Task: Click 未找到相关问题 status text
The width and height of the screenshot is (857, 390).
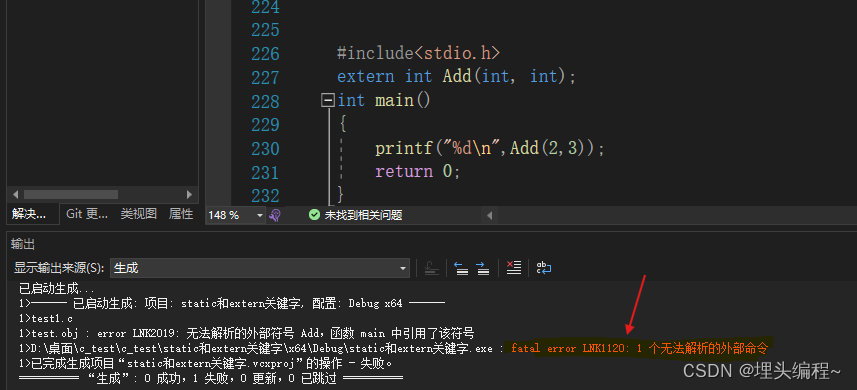Action: point(363,215)
